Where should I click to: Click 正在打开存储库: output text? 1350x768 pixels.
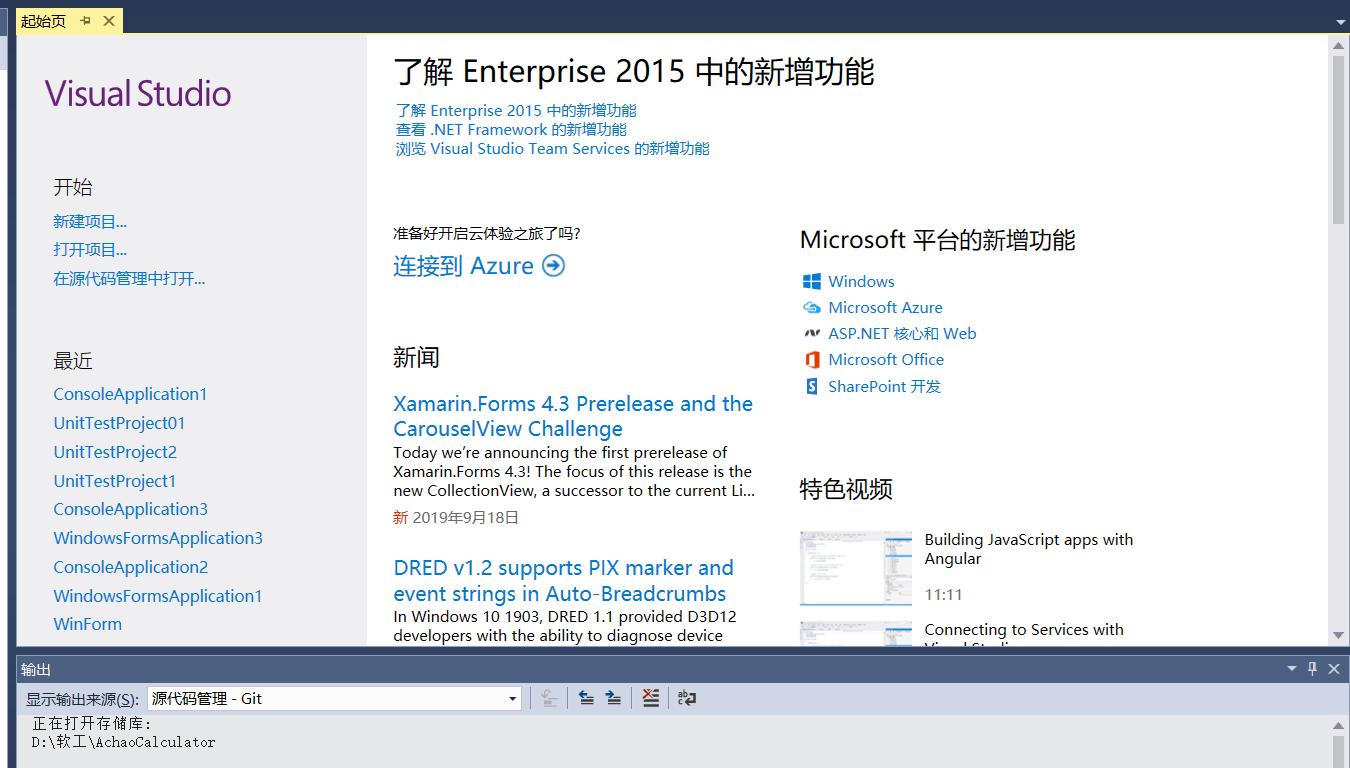(x=92, y=724)
